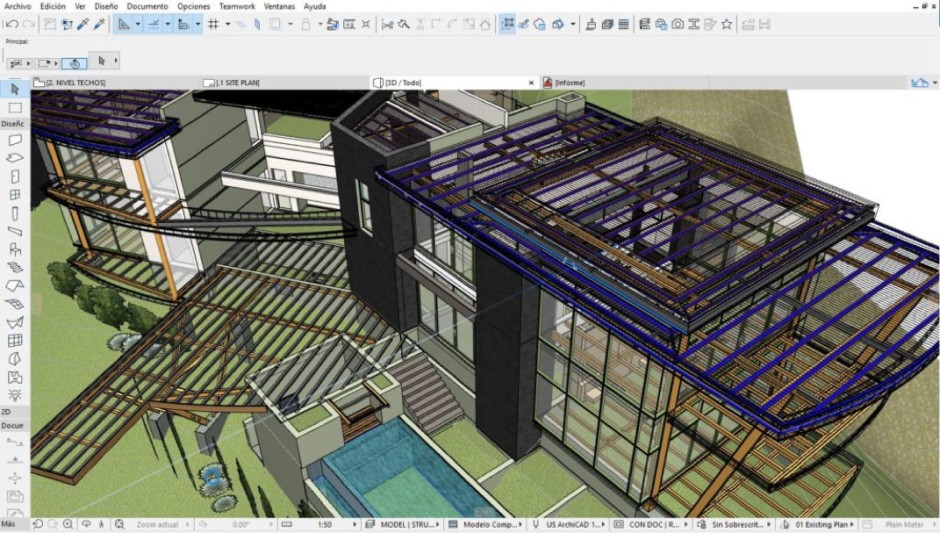Click the Undo arrow icon
Screen dimensions: 940x533
tap(11, 23)
